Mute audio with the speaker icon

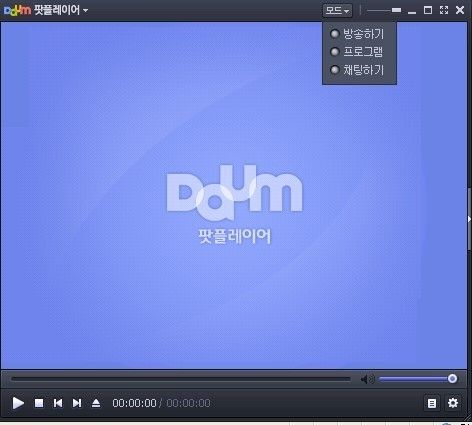click(x=367, y=379)
